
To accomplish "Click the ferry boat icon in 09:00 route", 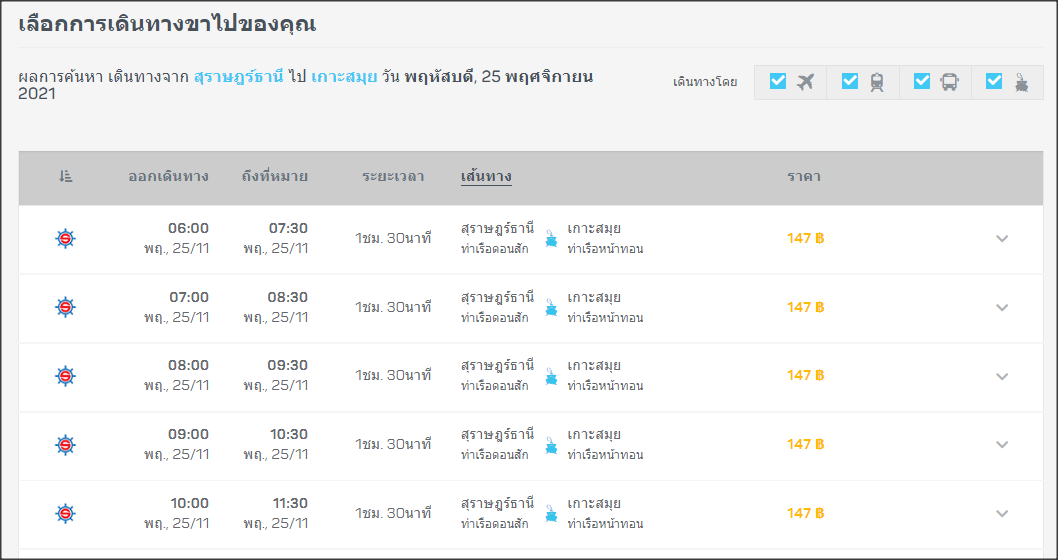I will (x=551, y=445).
